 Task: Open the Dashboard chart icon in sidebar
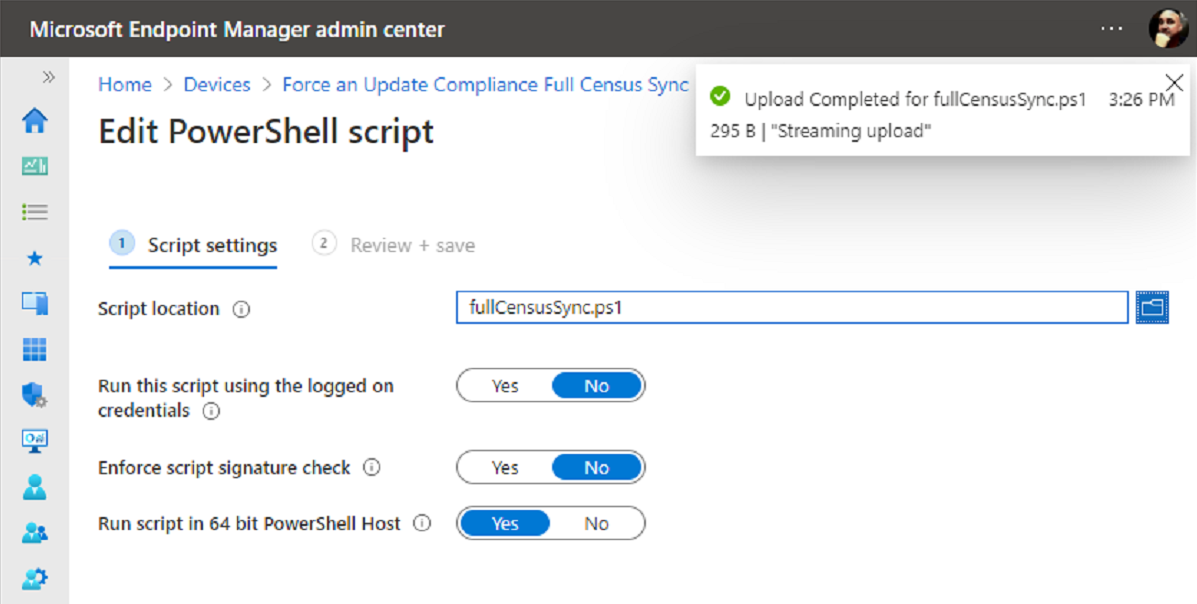coord(34,166)
